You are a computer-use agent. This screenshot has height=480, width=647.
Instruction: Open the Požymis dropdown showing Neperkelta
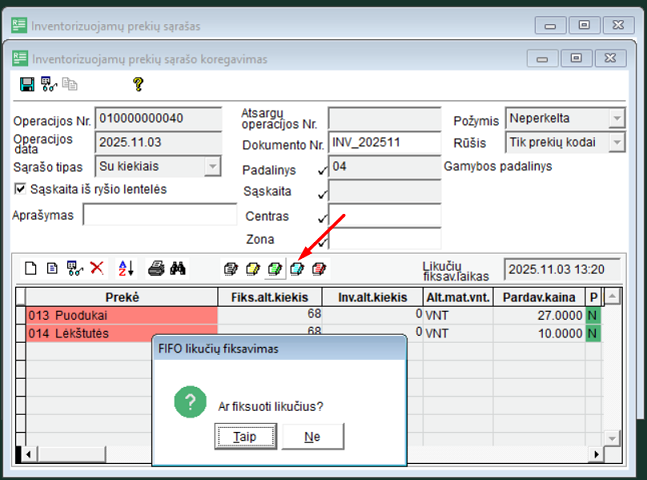tap(616, 119)
